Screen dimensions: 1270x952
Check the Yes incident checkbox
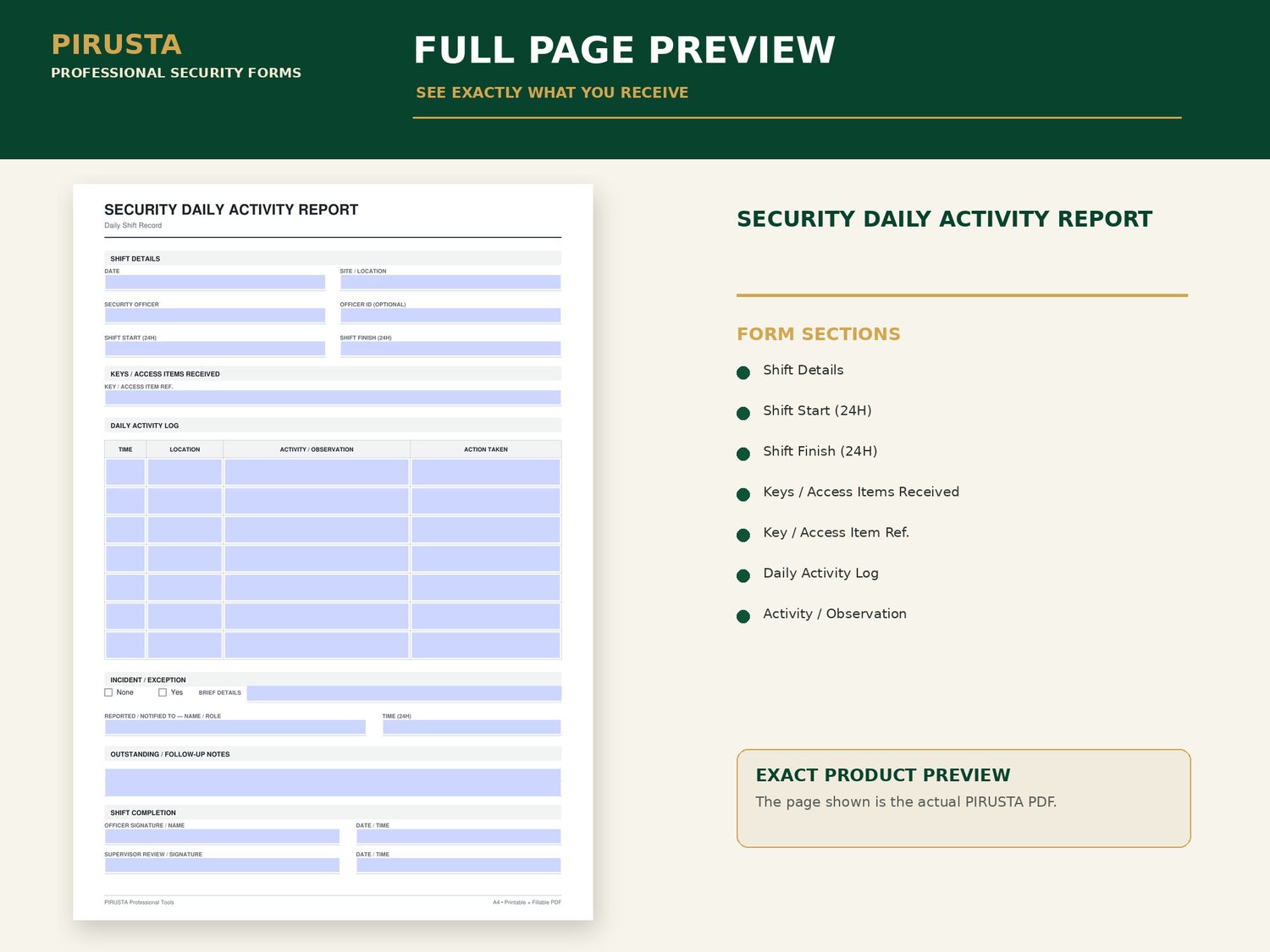163,692
